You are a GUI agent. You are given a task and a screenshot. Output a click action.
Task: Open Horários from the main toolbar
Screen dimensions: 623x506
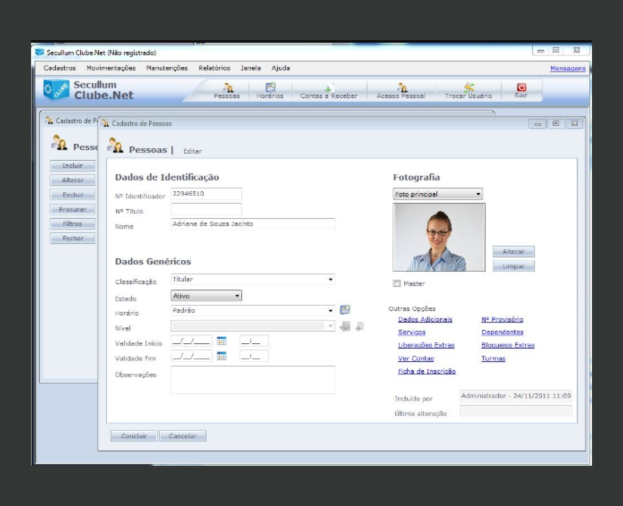(x=270, y=91)
